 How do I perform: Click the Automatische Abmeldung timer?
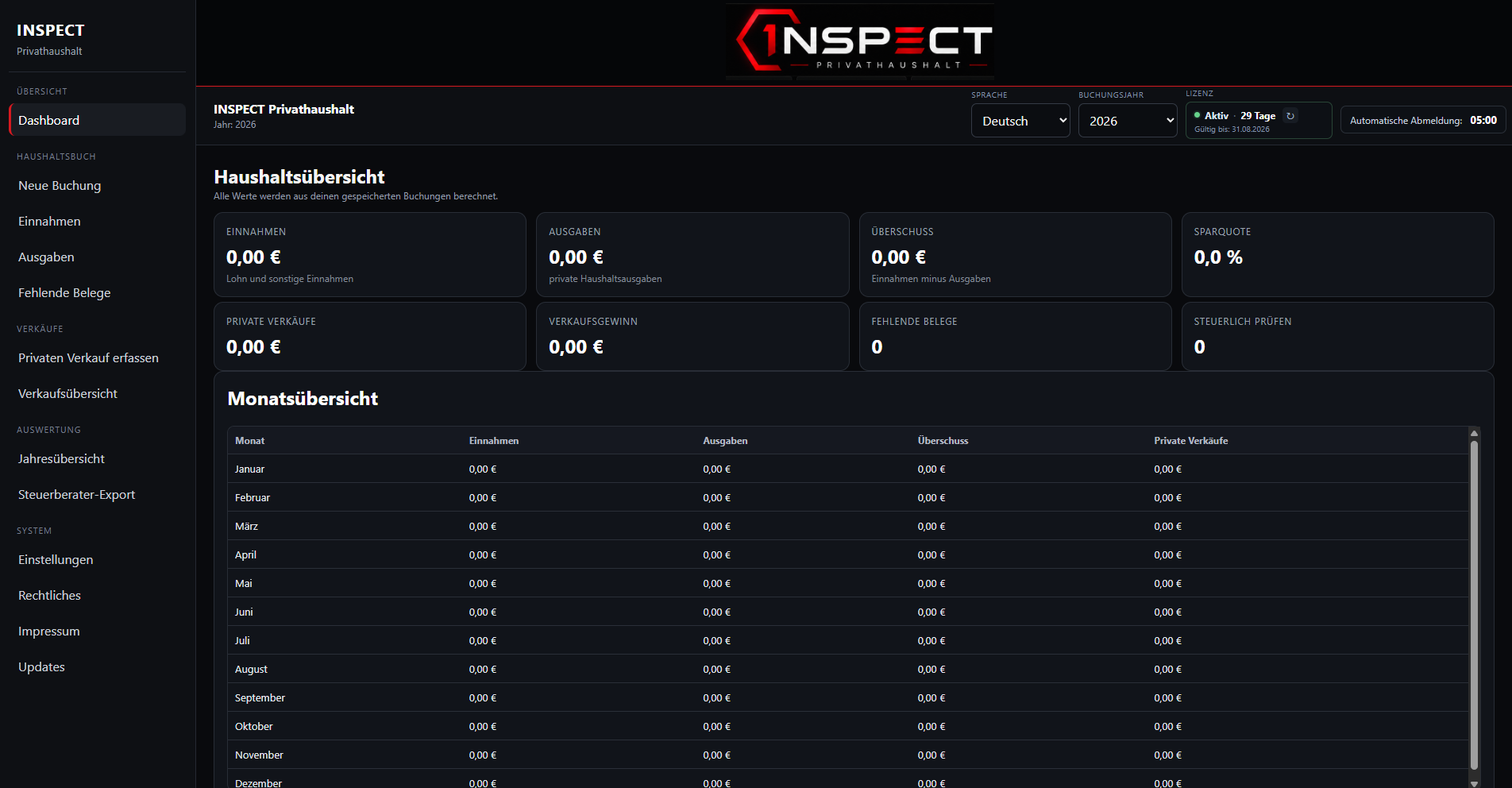[1423, 120]
